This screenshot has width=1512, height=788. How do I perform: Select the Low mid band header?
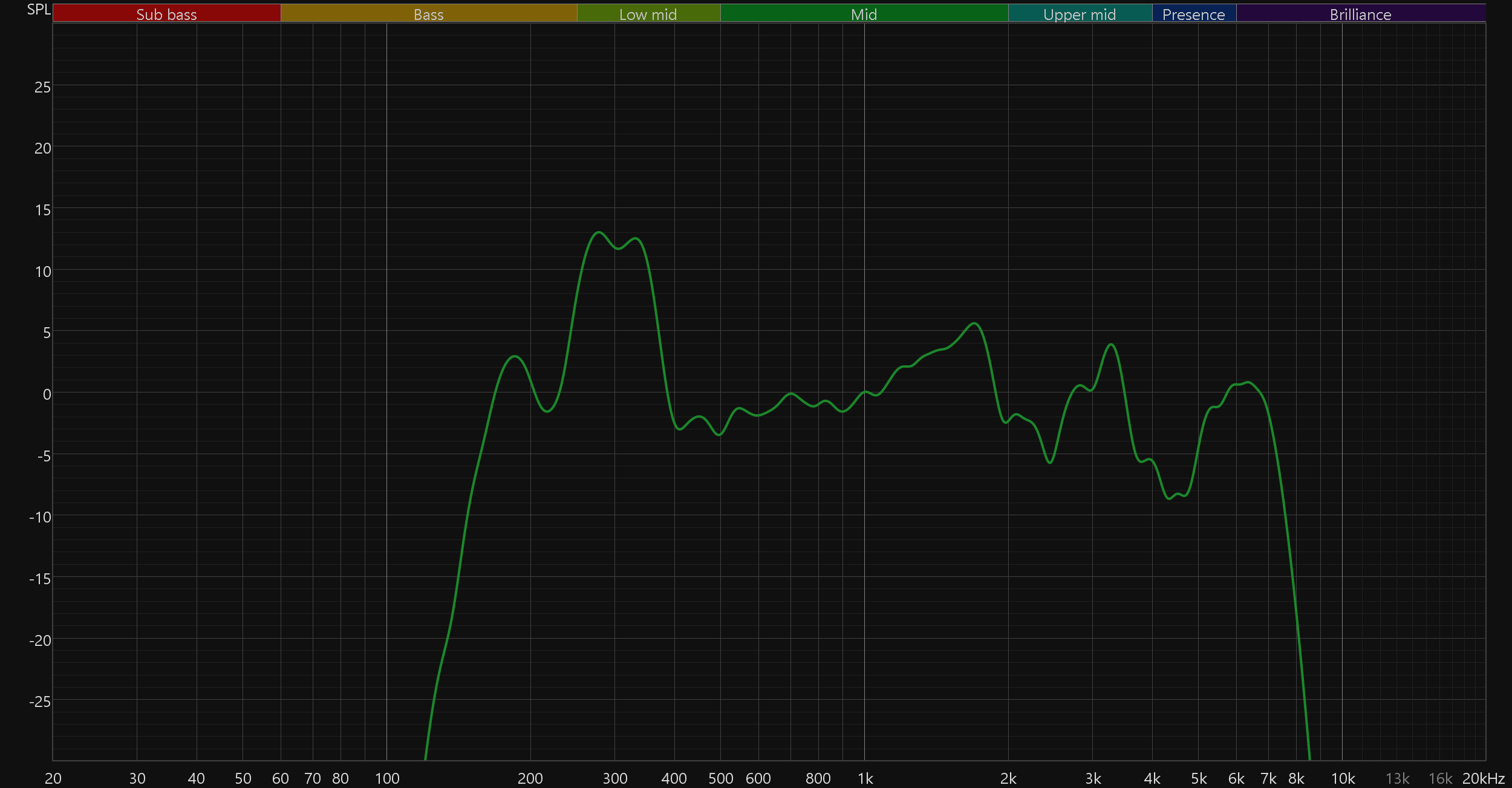[x=648, y=14]
